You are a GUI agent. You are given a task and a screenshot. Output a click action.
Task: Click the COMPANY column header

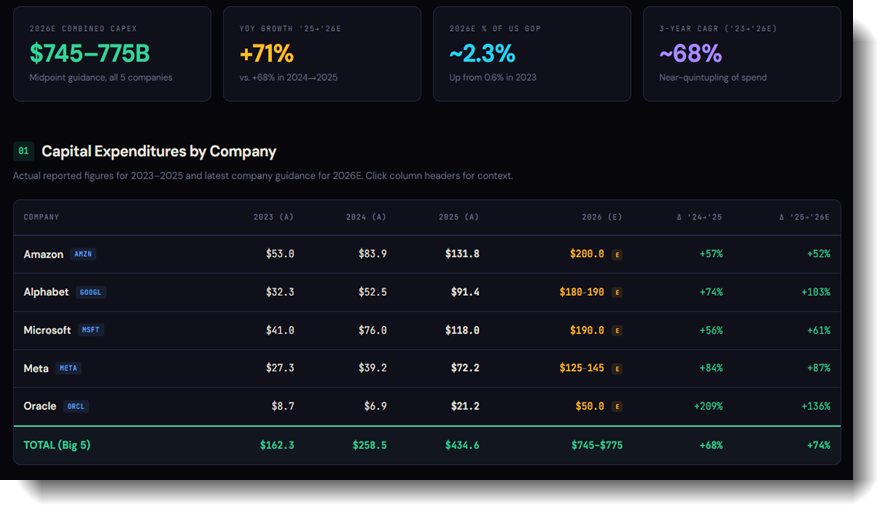point(41,217)
